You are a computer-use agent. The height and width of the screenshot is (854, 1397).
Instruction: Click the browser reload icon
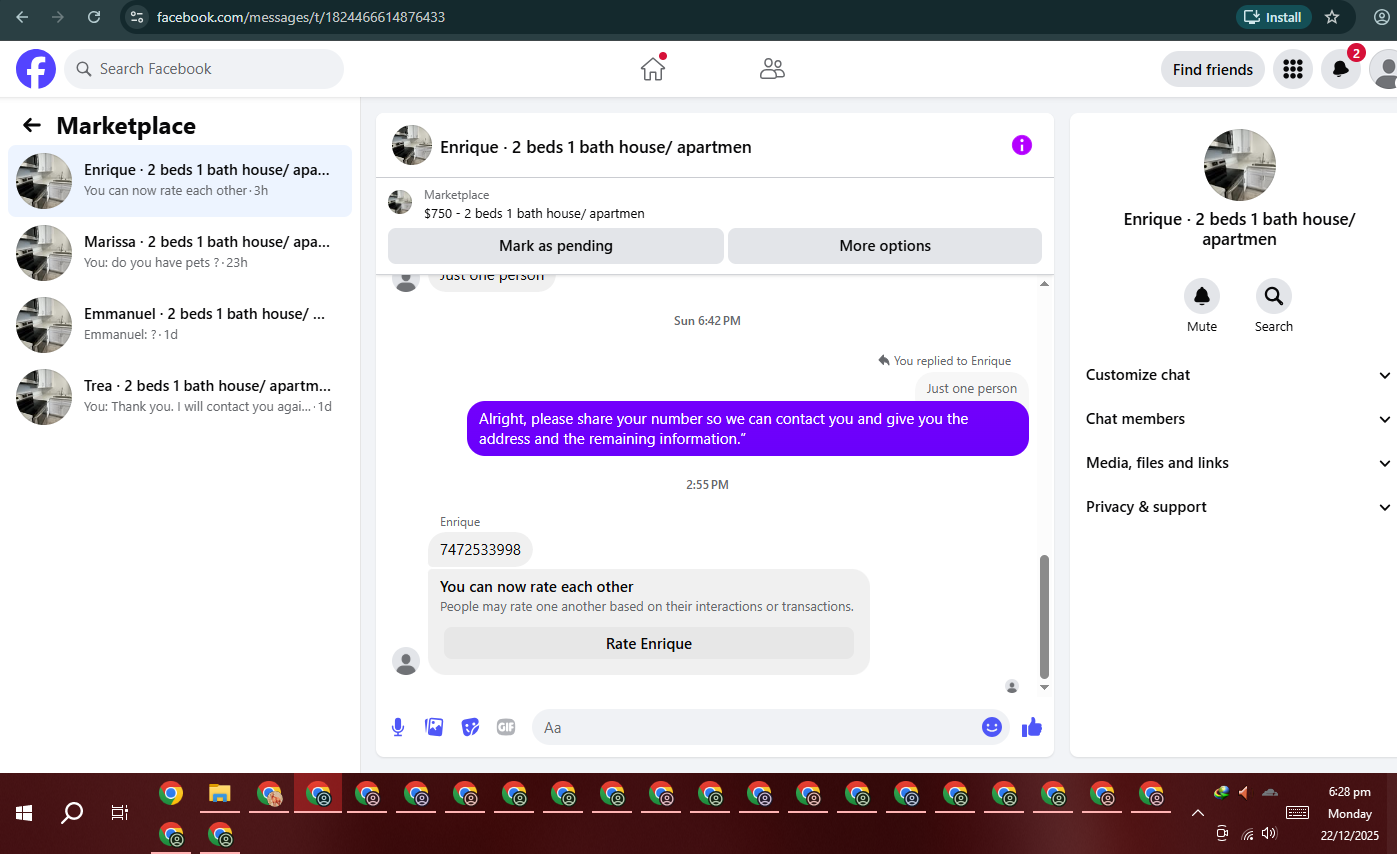point(94,17)
